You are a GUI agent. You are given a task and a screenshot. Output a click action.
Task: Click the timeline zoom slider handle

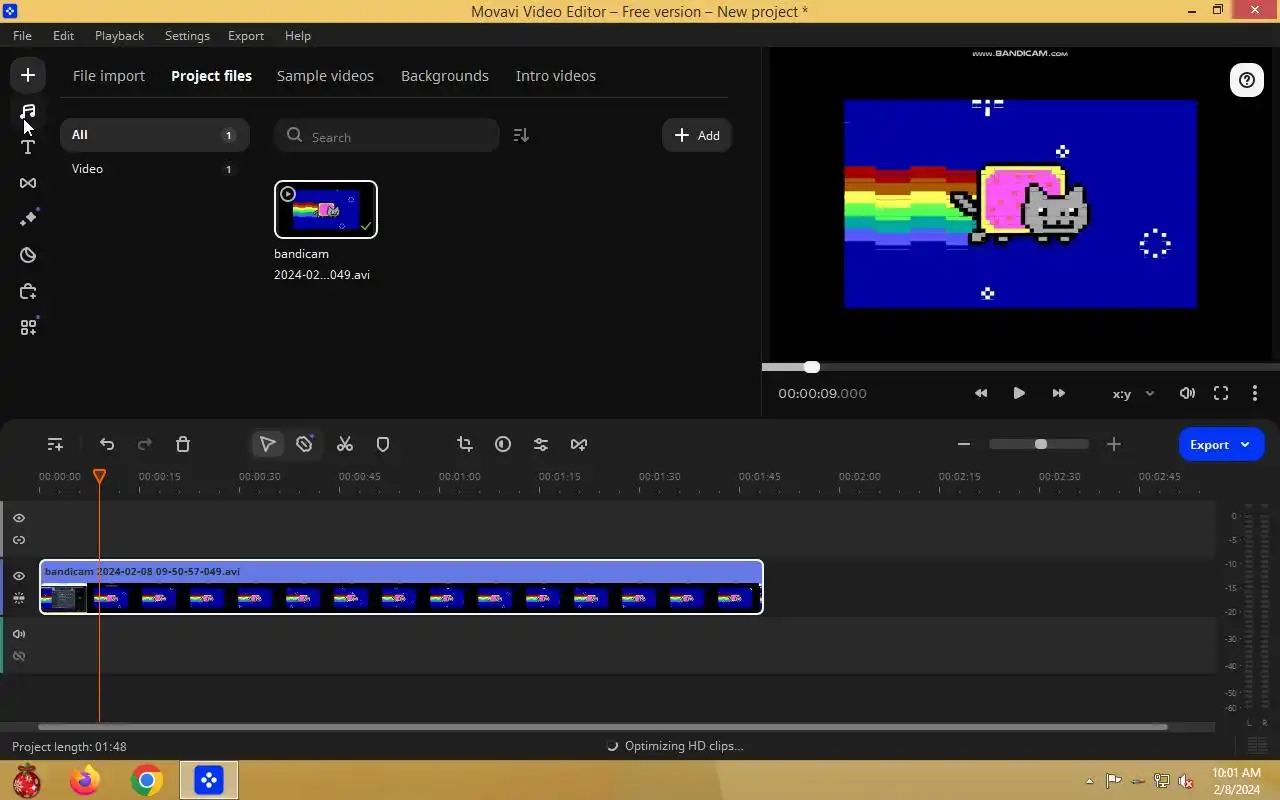pyautogui.click(x=1040, y=444)
